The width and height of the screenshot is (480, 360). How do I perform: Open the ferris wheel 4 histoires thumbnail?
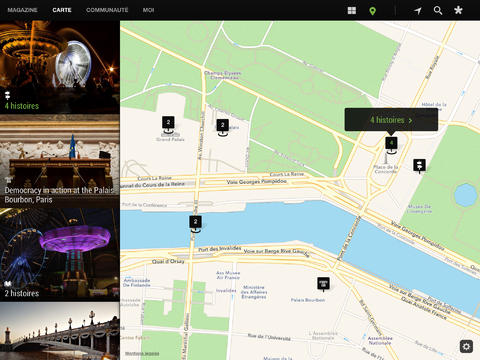tap(60, 67)
